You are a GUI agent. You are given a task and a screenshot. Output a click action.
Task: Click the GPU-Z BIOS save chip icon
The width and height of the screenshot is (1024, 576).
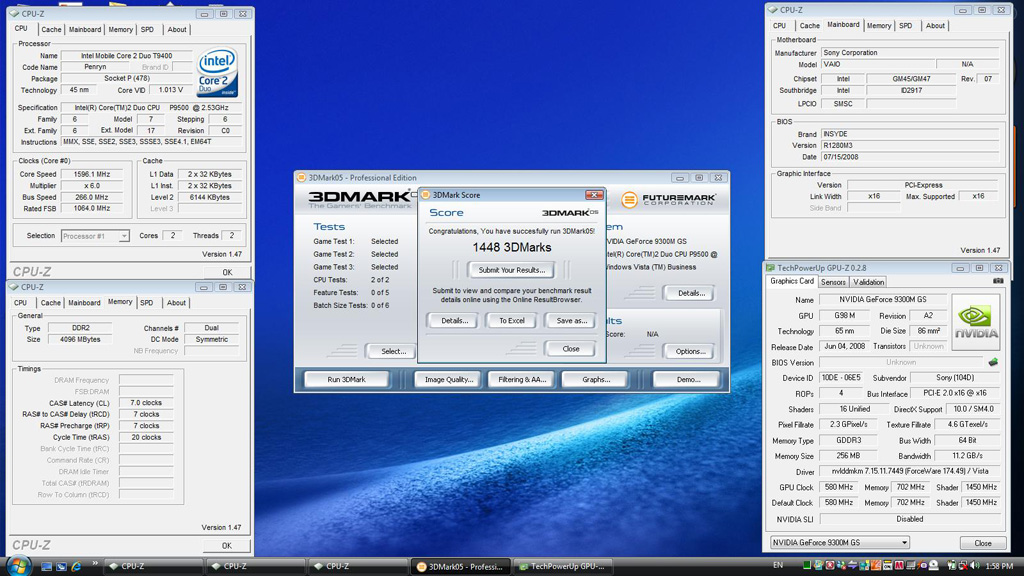[x=993, y=362]
